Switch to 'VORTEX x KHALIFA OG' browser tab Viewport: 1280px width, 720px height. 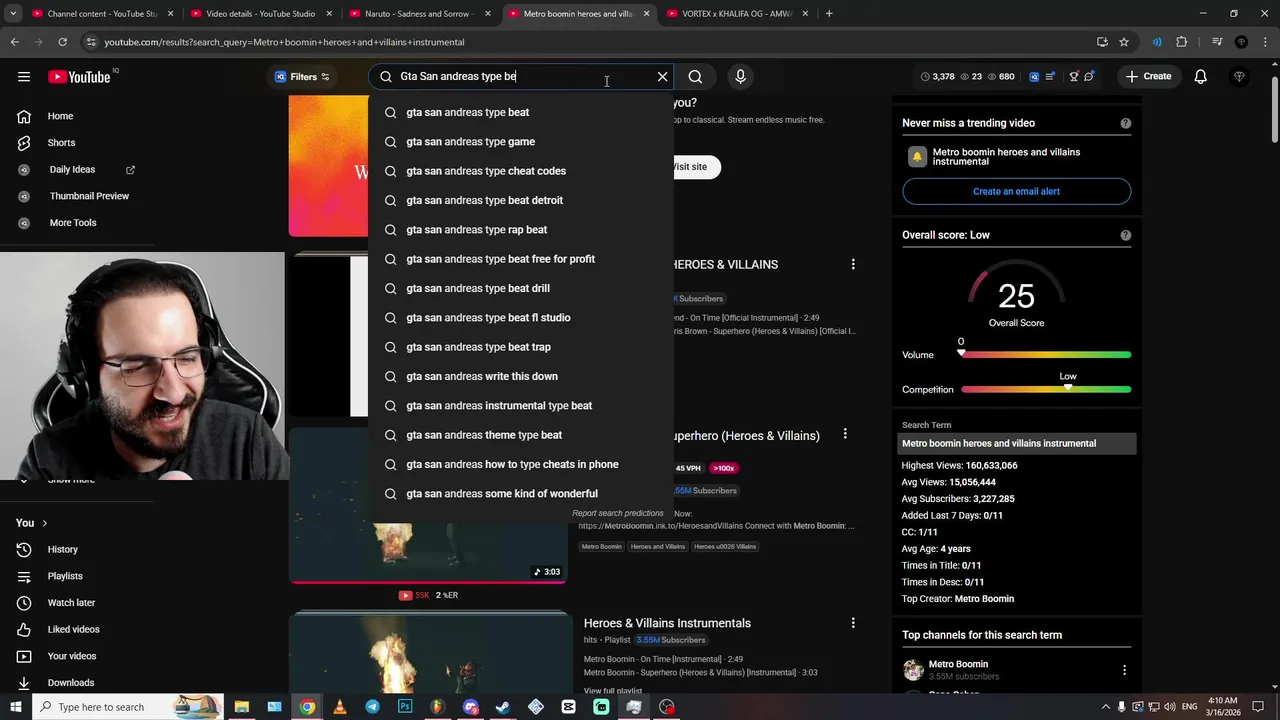[x=736, y=14]
